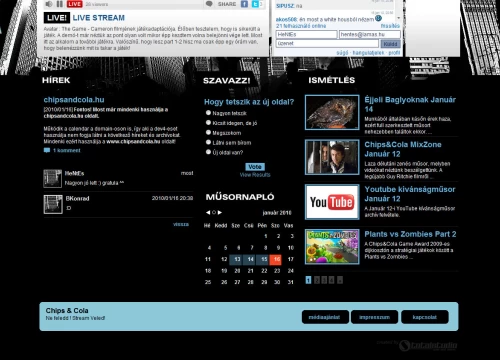
Task: Share the stream on Twitter
Action: pyautogui.click(x=256, y=4)
